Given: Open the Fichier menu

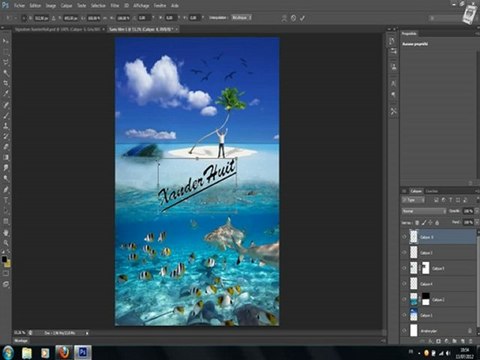Looking at the screenshot, I should tap(19, 5).
